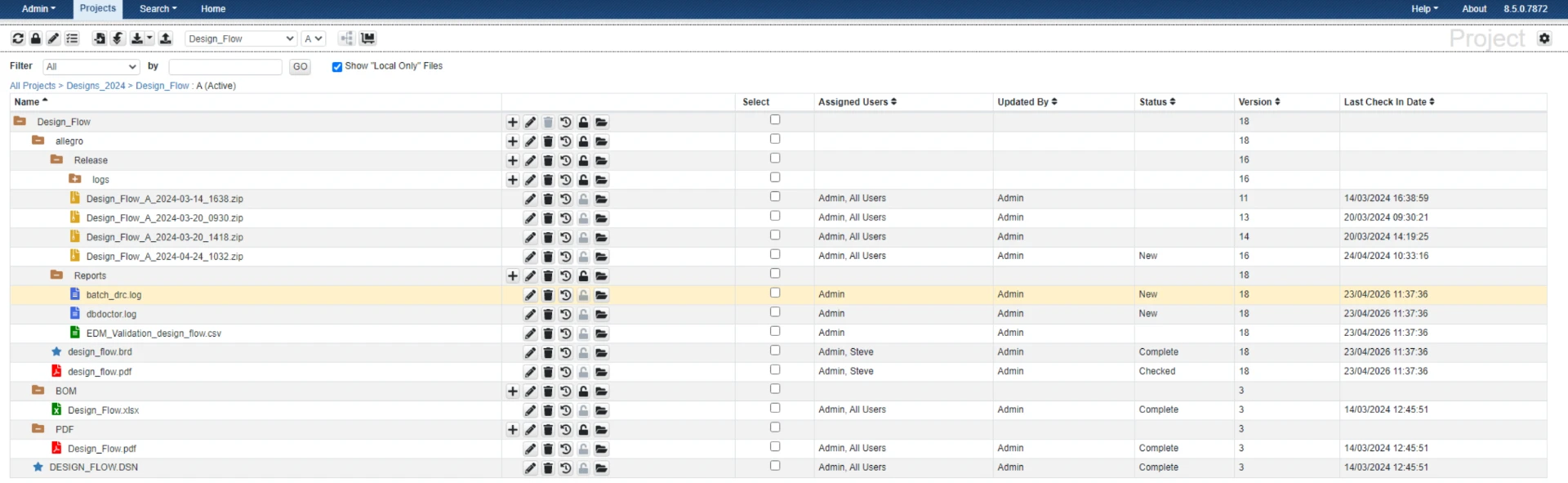Click trash icon for DESIGN_FLOW.DSN
1568x483 pixels.
[548, 468]
